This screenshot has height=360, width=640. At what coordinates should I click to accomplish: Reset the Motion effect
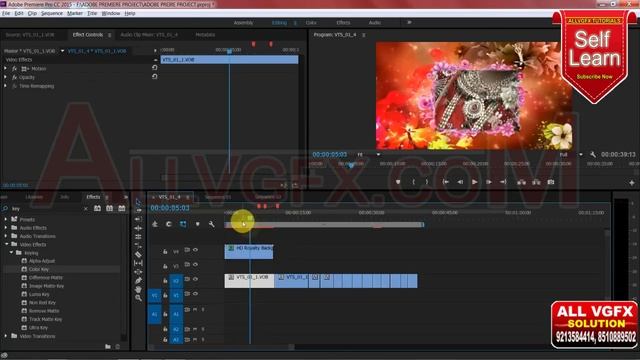[x=154, y=68]
